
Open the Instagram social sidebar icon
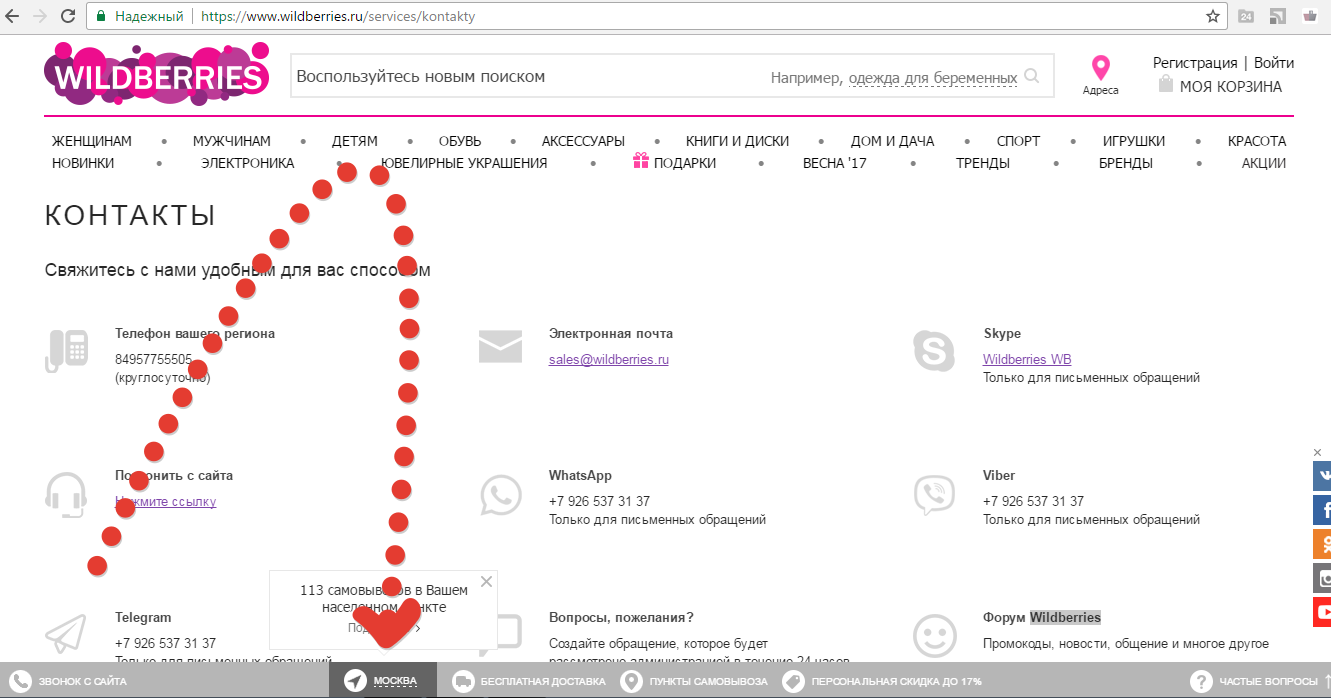(x=1322, y=578)
